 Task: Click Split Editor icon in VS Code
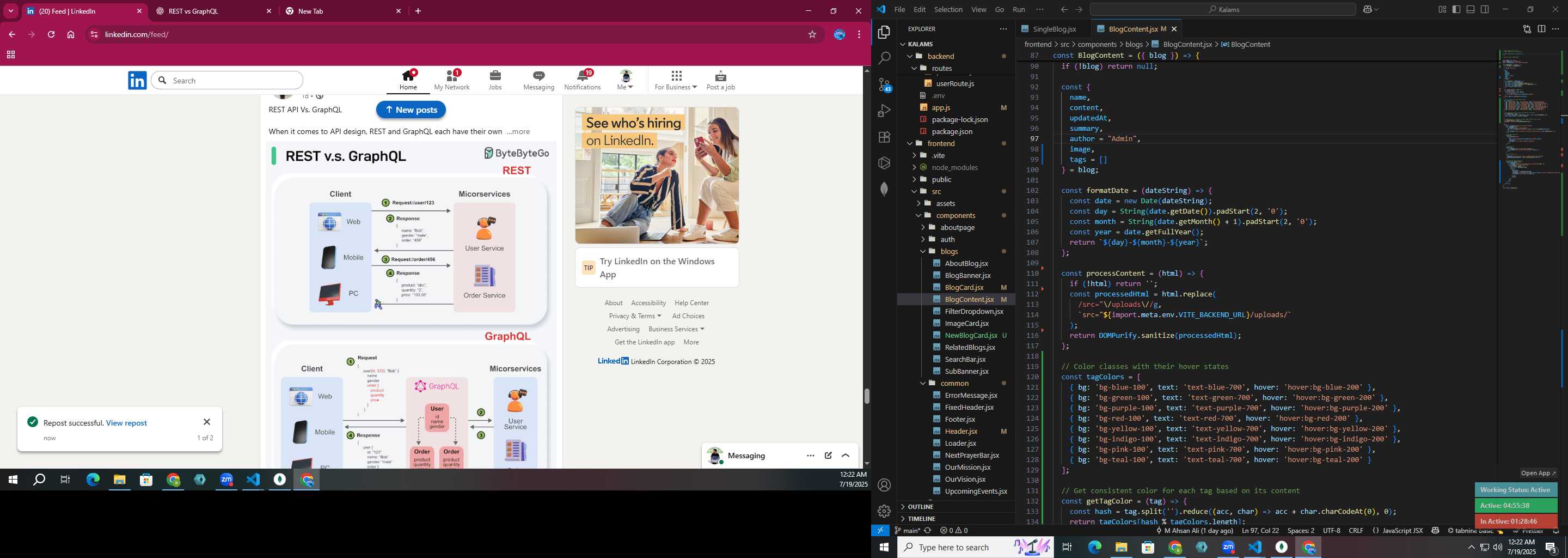point(1541,29)
